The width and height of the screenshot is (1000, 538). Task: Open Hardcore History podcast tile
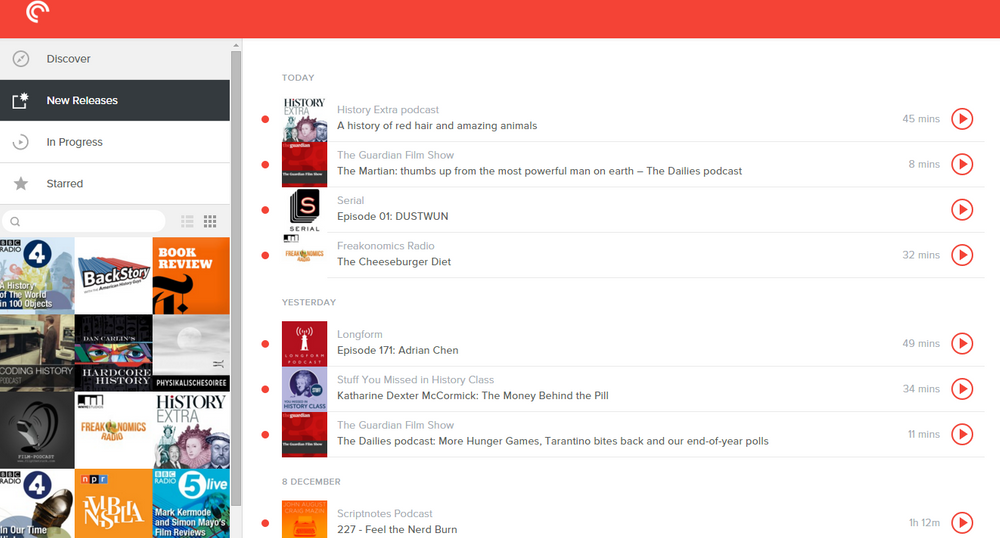114,353
